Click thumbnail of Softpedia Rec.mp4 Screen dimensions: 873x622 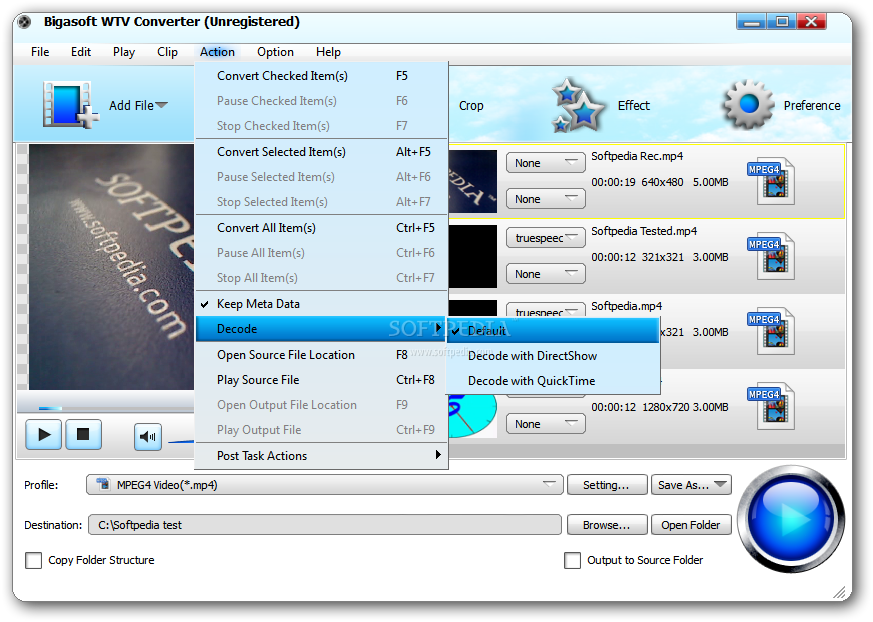point(473,181)
